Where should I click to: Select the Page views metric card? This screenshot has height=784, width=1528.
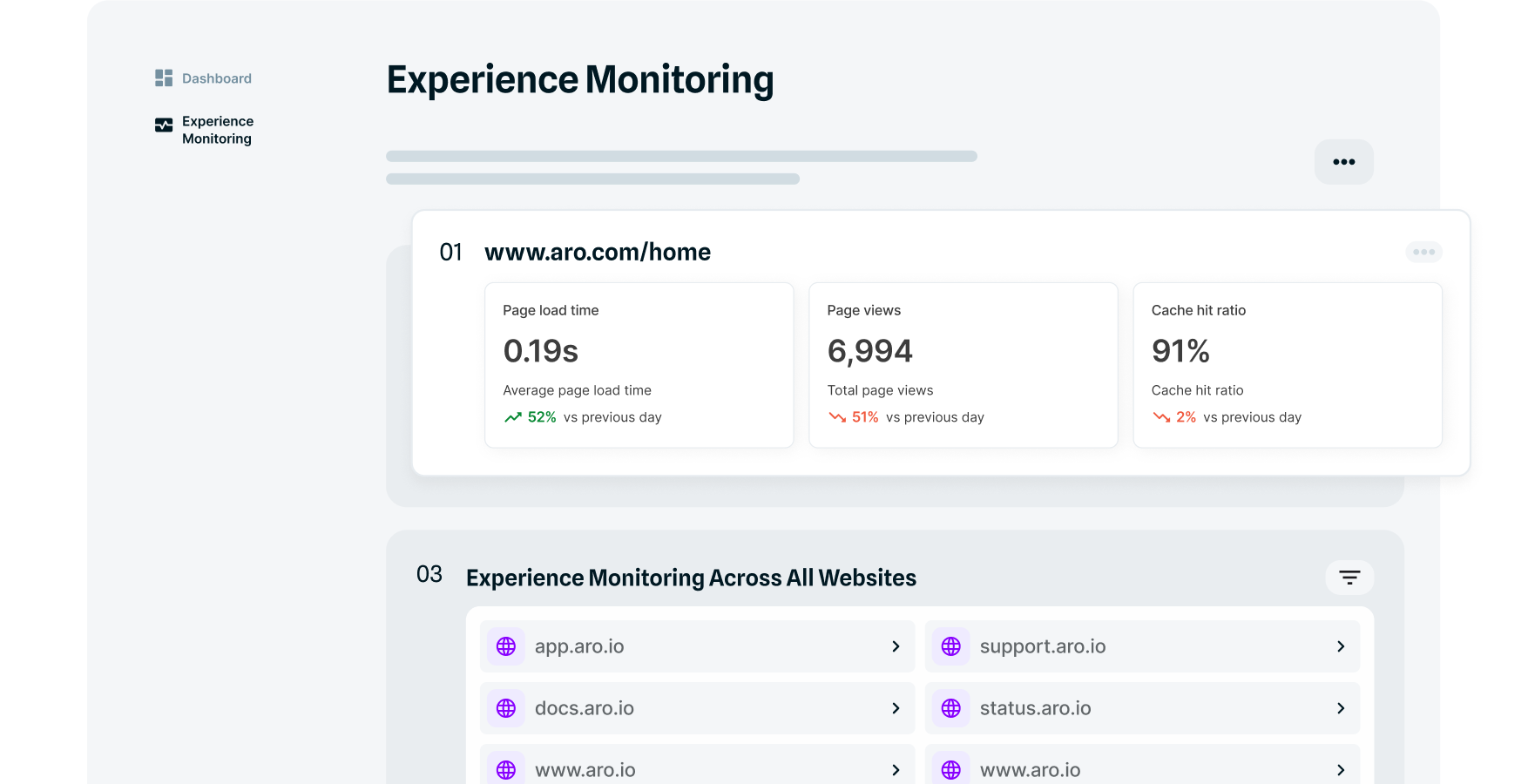tap(963, 365)
